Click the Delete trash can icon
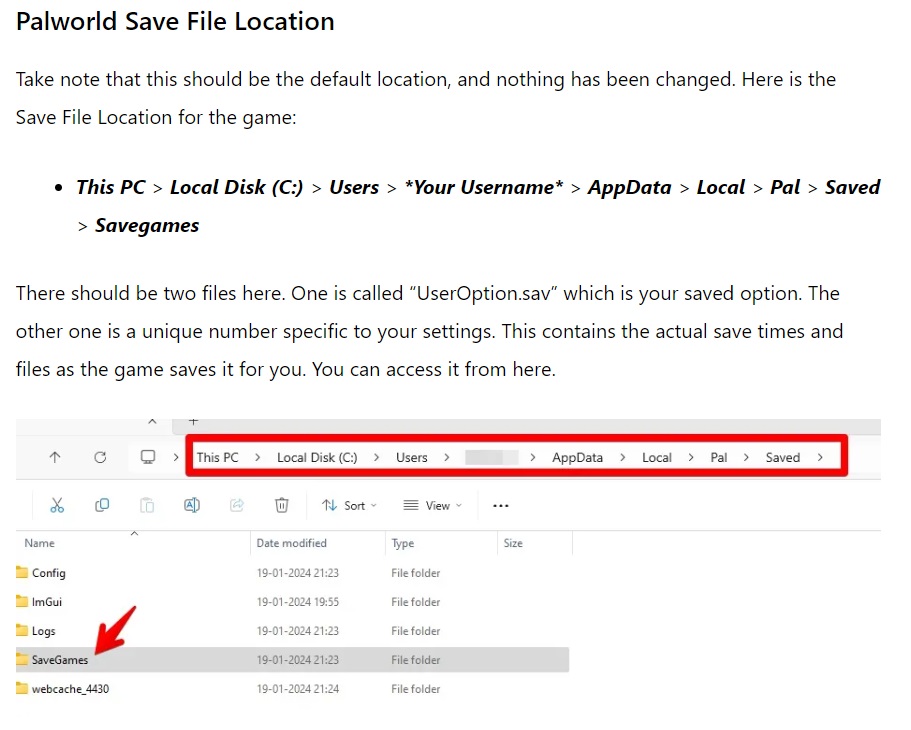Viewport: 911px width, 730px height. tap(282, 505)
